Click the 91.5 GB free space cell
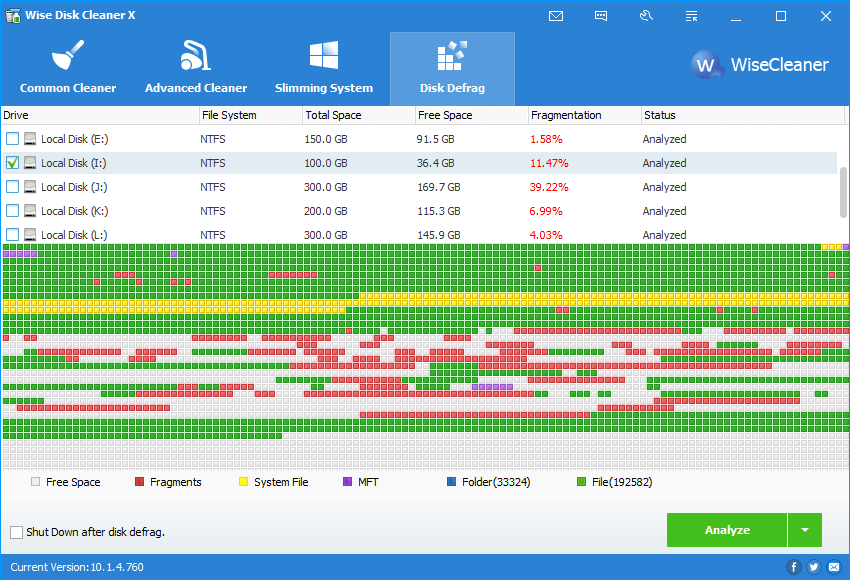This screenshot has width=850, height=580. tap(435, 139)
